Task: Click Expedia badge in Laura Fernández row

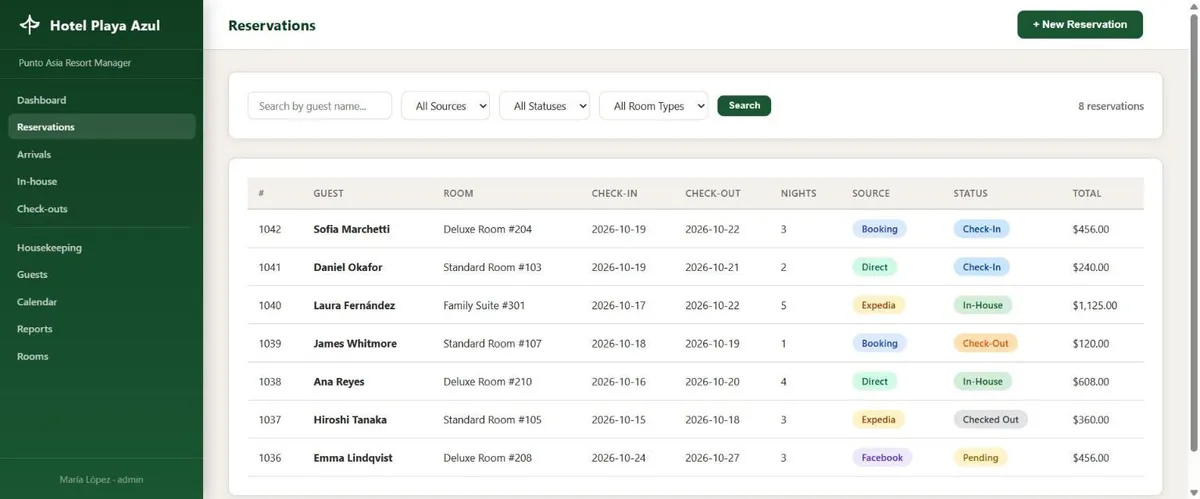Action: coord(879,305)
